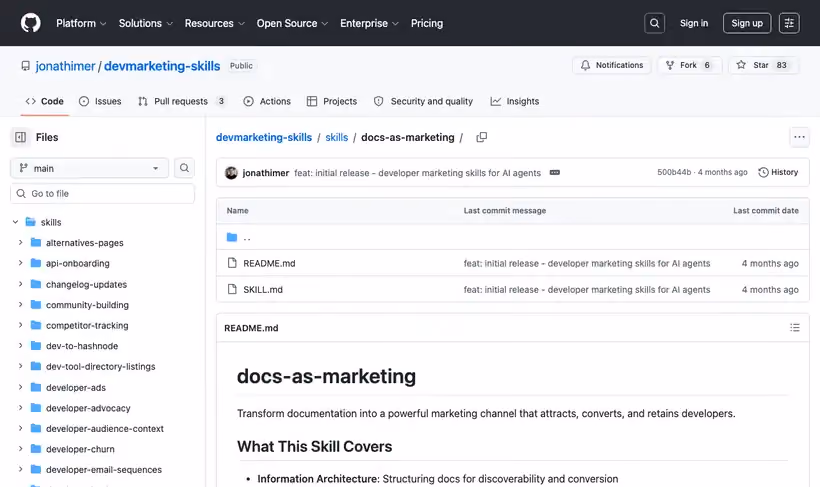Open the Solutions menu
820x487 pixels.
point(145,23)
